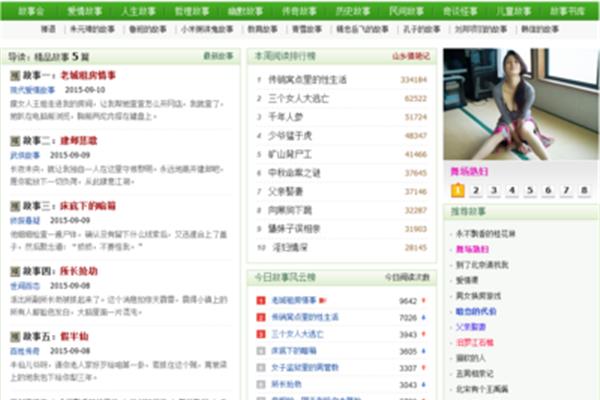Open the 人生故事 nav tab

point(138,11)
